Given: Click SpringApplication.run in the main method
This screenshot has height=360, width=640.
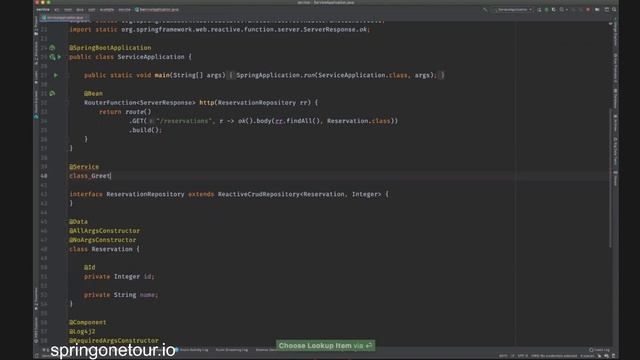Looking at the screenshot, I should point(276,75).
